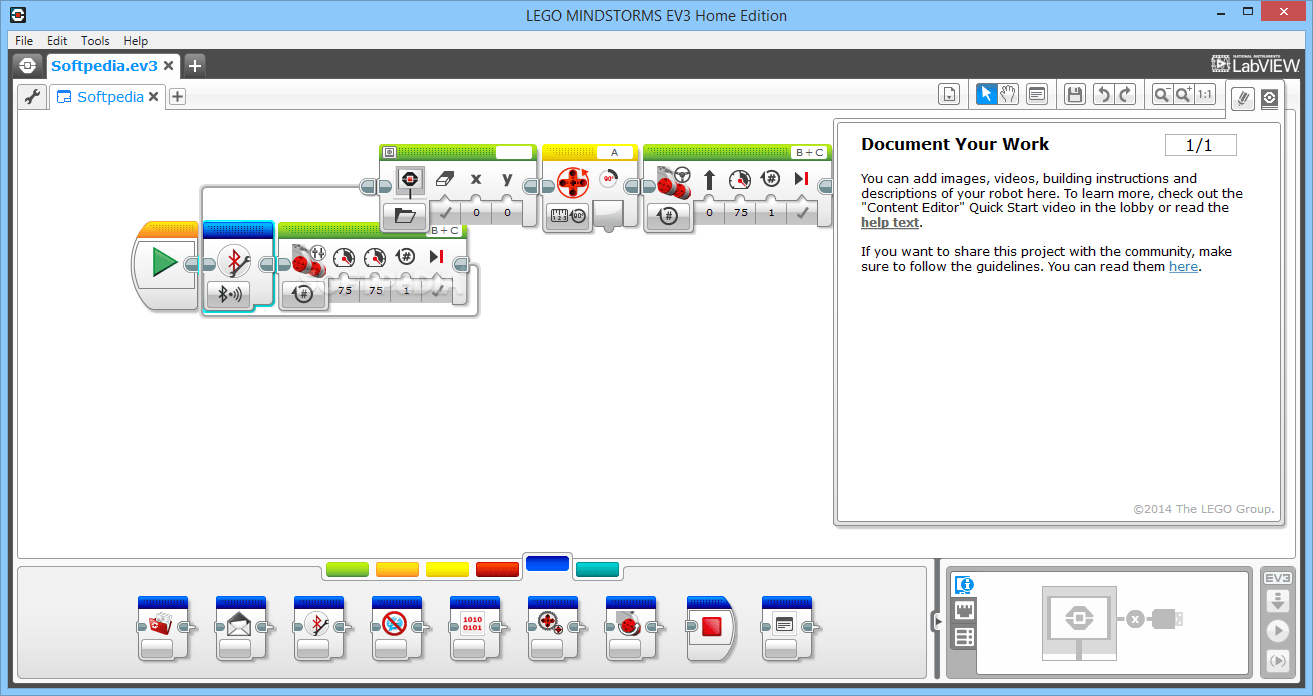The height and width of the screenshot is (696, 1313).
Task: Undo the last action
Action: point(1103,94)
